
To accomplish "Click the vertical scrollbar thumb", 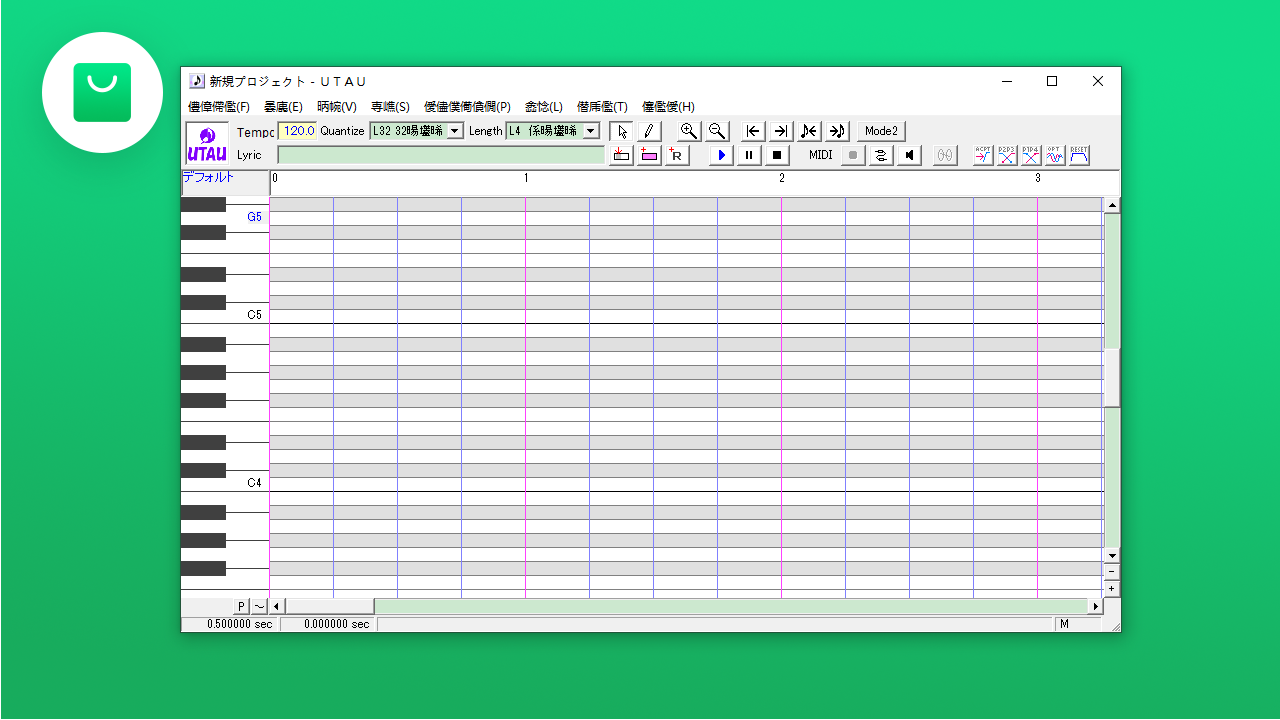I will 1112,378.
